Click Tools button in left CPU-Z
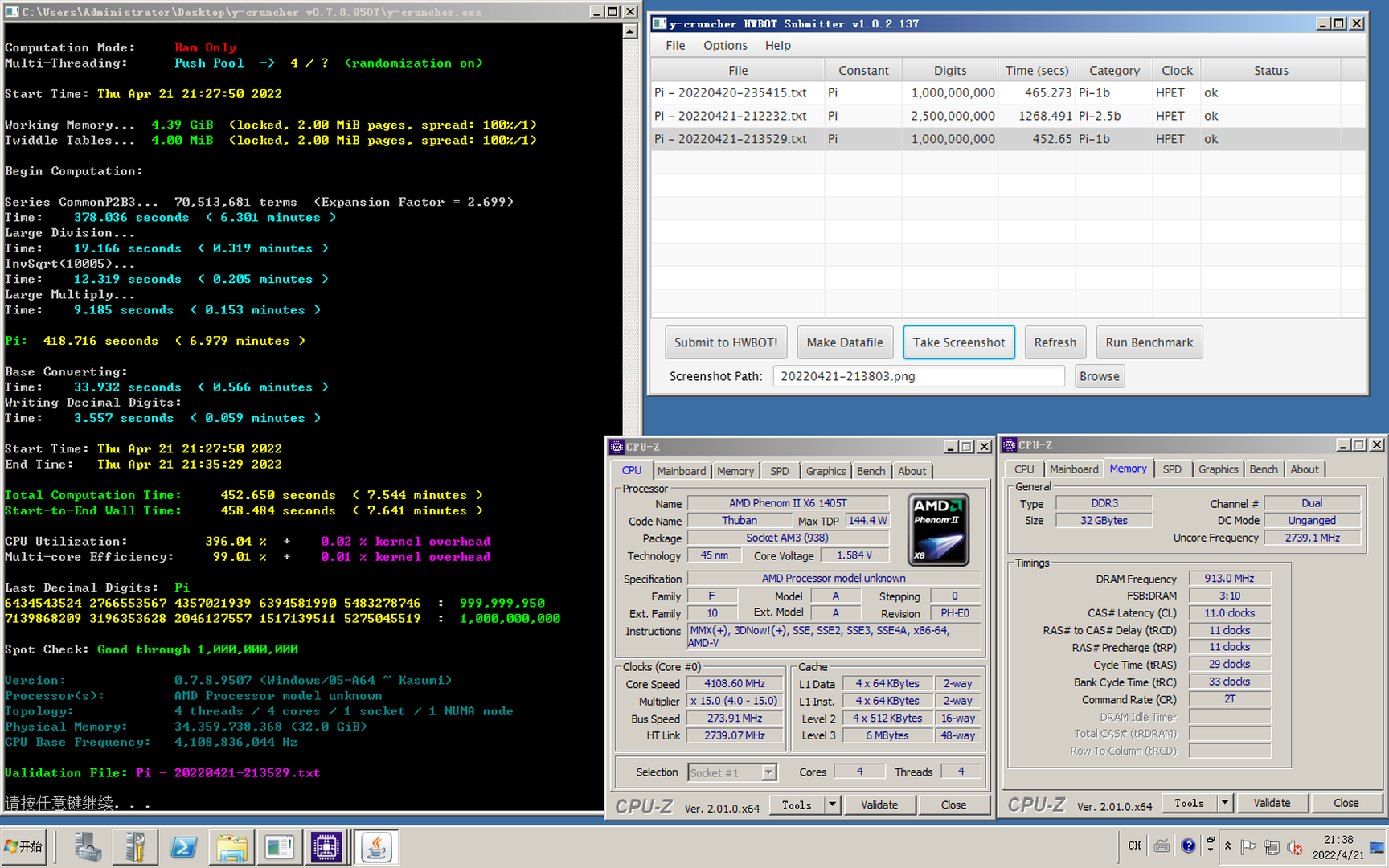The image size is (1389, 868). [x=797, y=805]
